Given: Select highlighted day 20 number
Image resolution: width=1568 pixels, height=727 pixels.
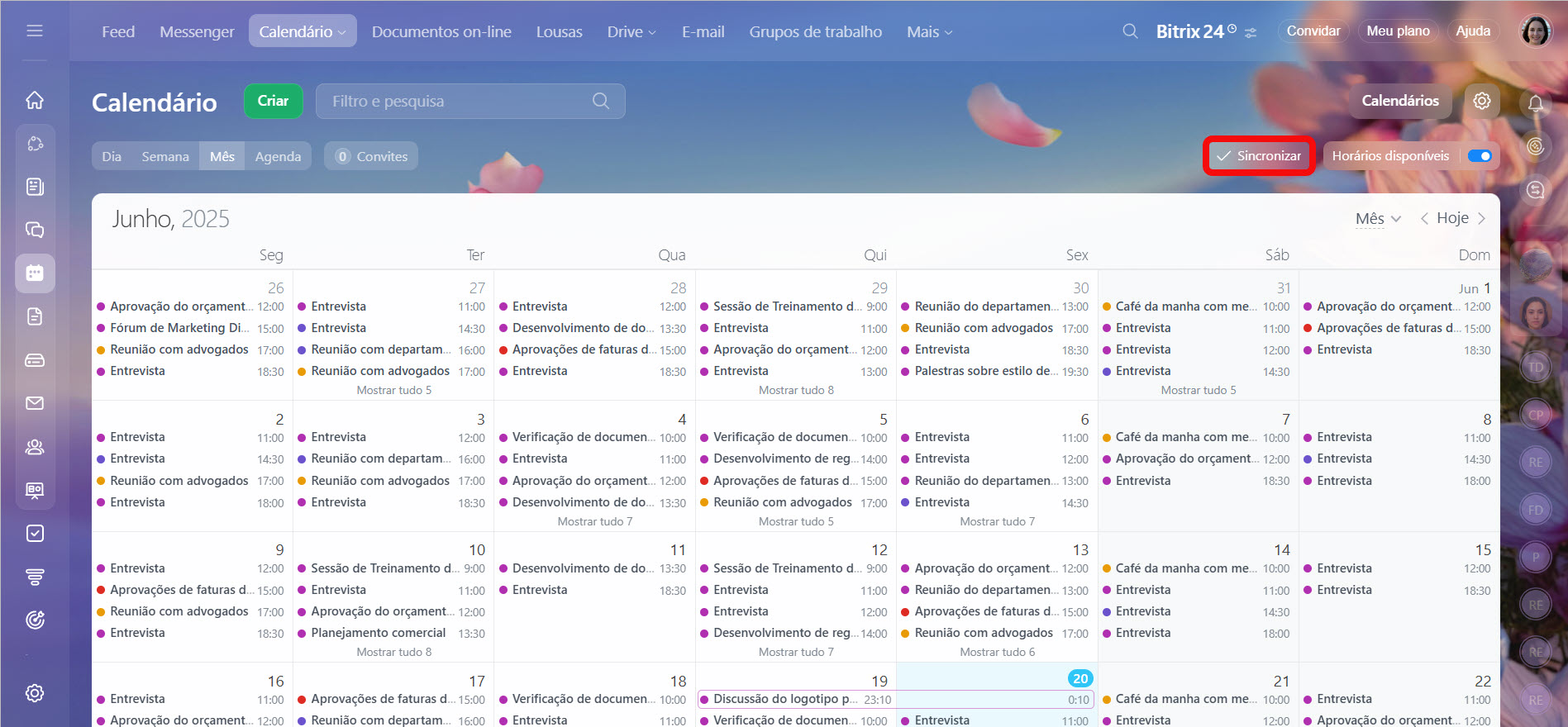Looking at the screenshot, I should [x=1080, y=678].
